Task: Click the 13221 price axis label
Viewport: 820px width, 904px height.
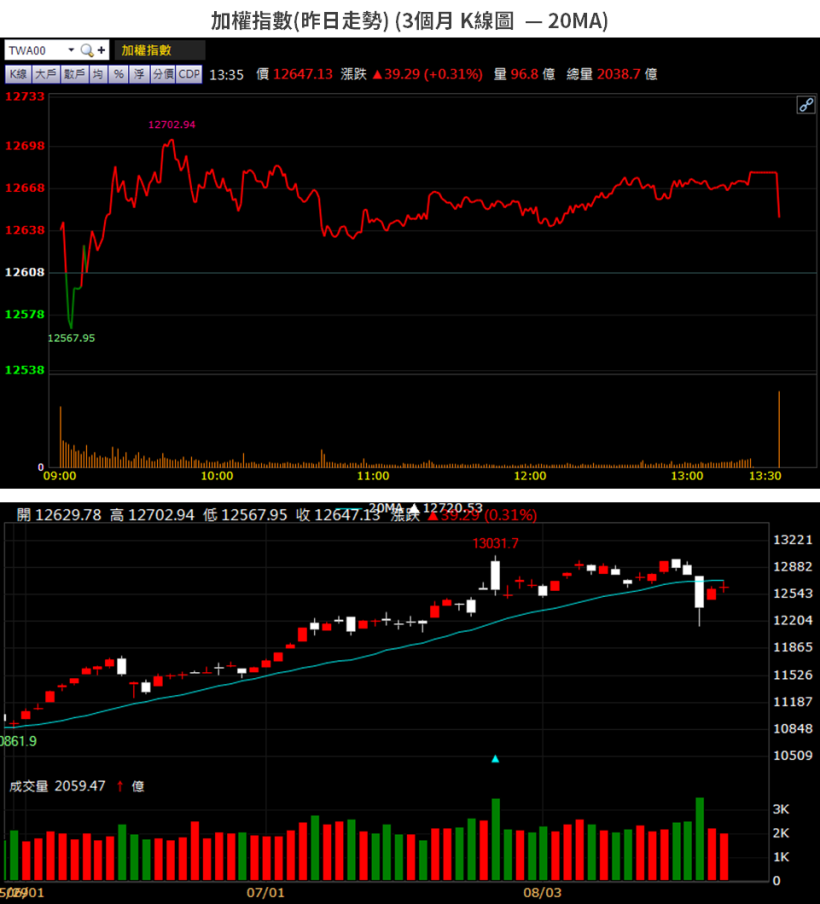Action: point(793,540)
